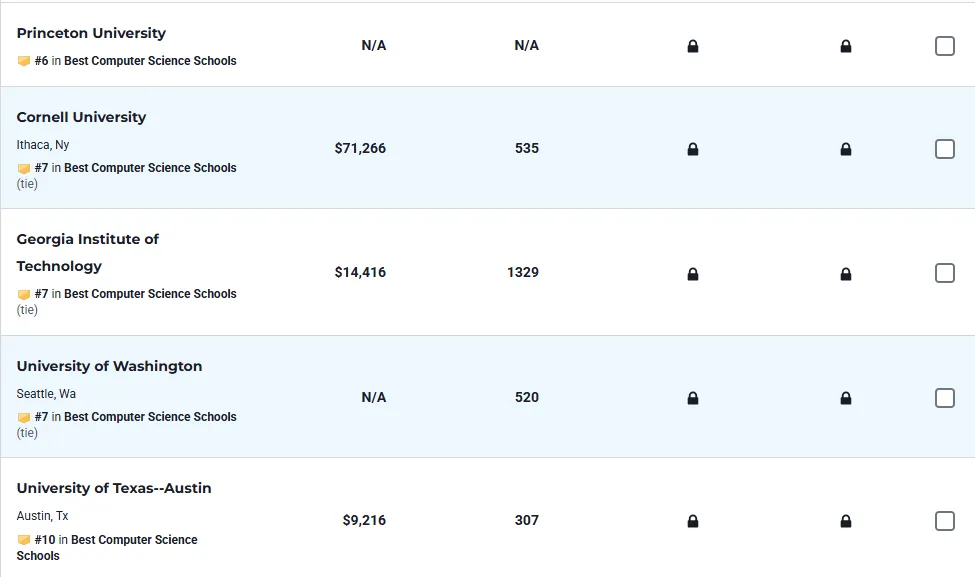Click the right lock icon in Georgia Tech row
This screenshot has height=577, width=975.
846,274
